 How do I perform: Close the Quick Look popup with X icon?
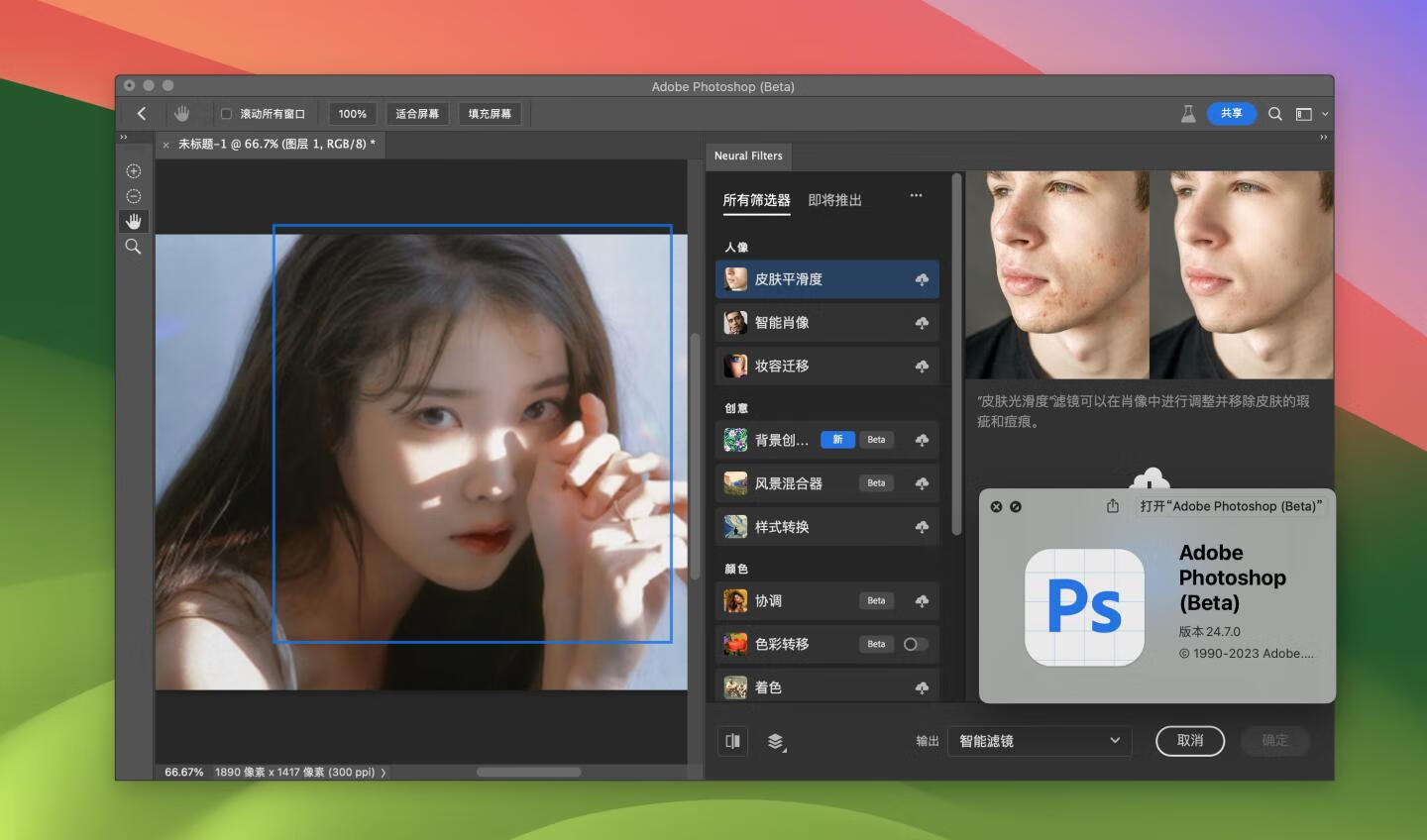(996, 506)
